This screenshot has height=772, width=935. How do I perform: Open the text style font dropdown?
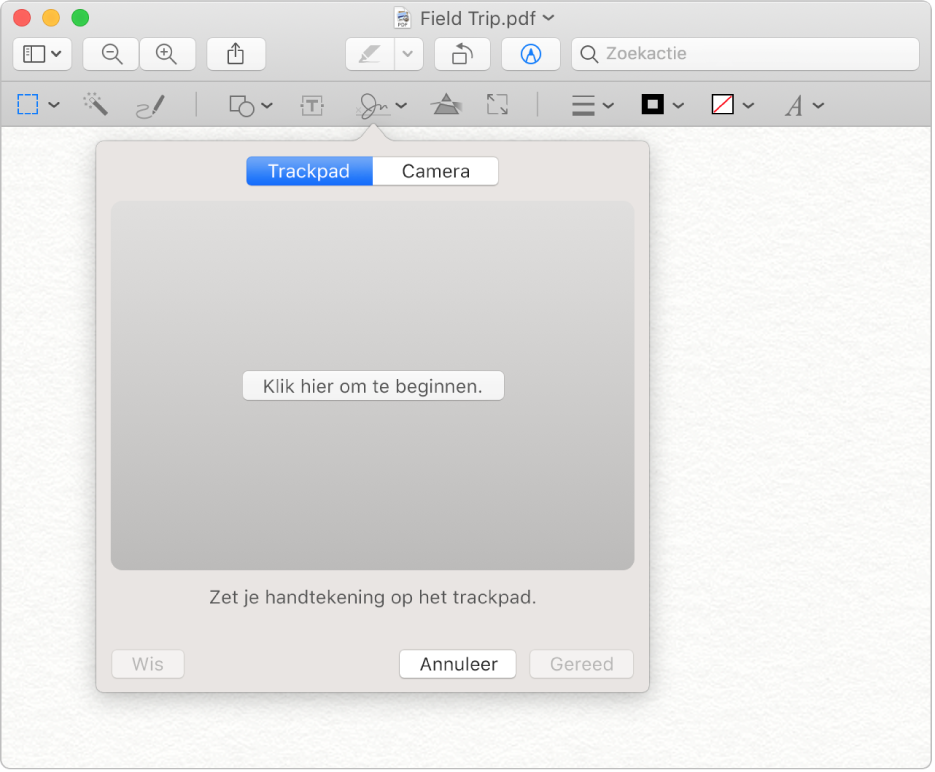point(803,105)
